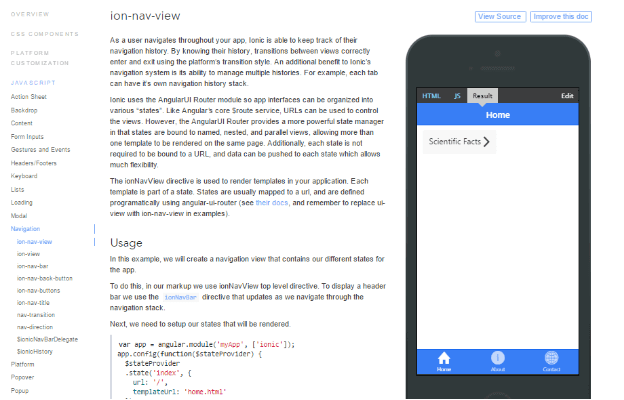Tap the About tab icon in phone demo
This screenshot has height=400, width=624.
[497, 358]
